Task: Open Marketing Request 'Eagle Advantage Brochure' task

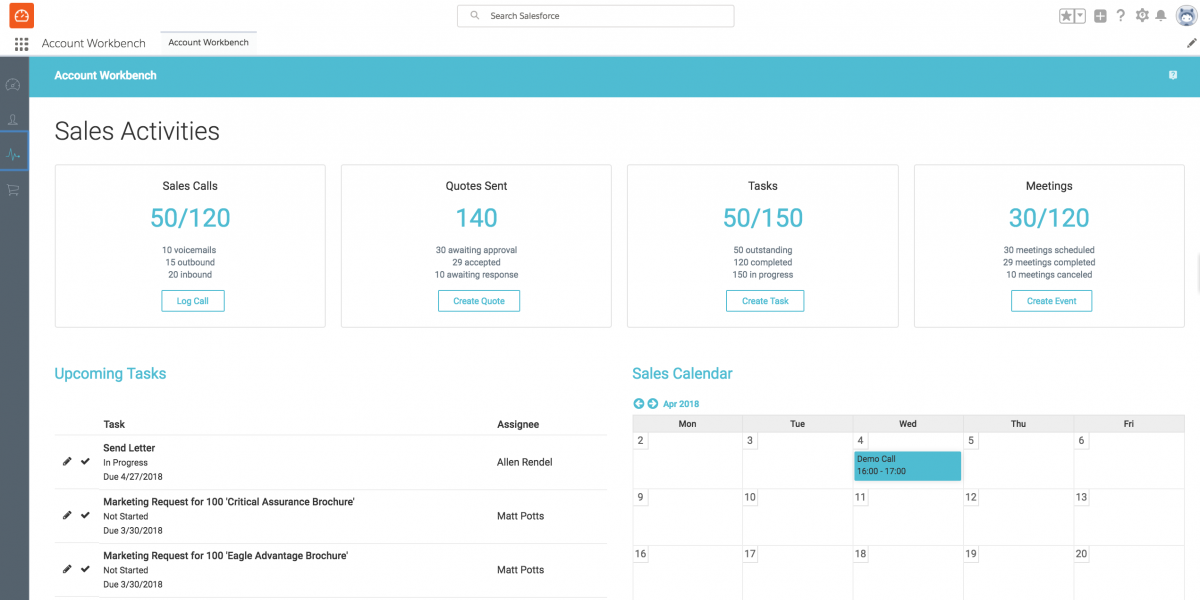Action: (x=226, y=556)
